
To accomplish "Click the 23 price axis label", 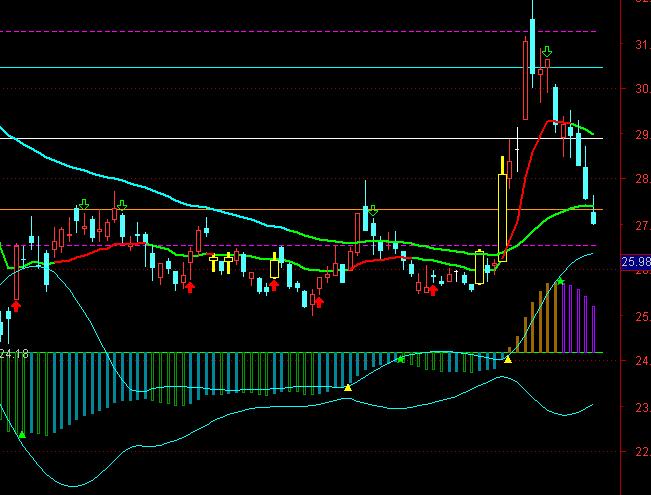I will 639,408.
